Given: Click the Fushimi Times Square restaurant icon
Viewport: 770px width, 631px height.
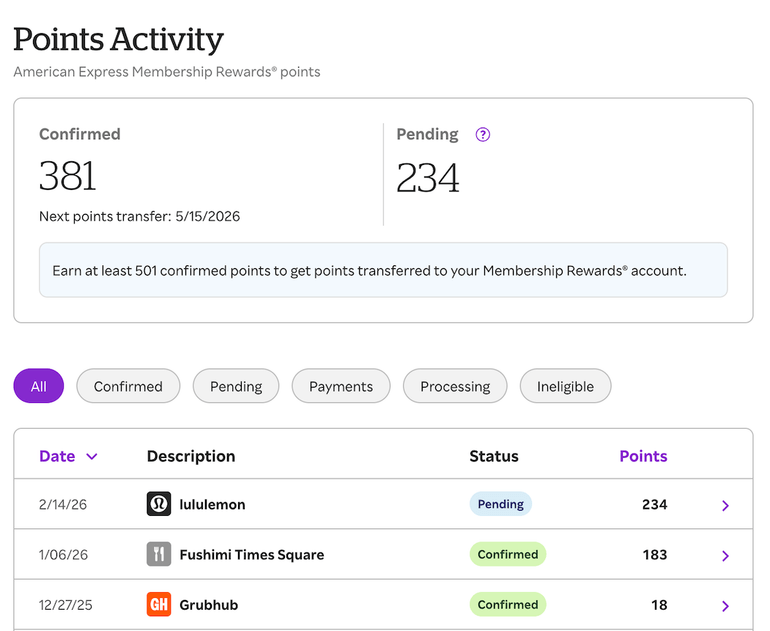Looking at the screenshot, I should [x=159, y=554].
